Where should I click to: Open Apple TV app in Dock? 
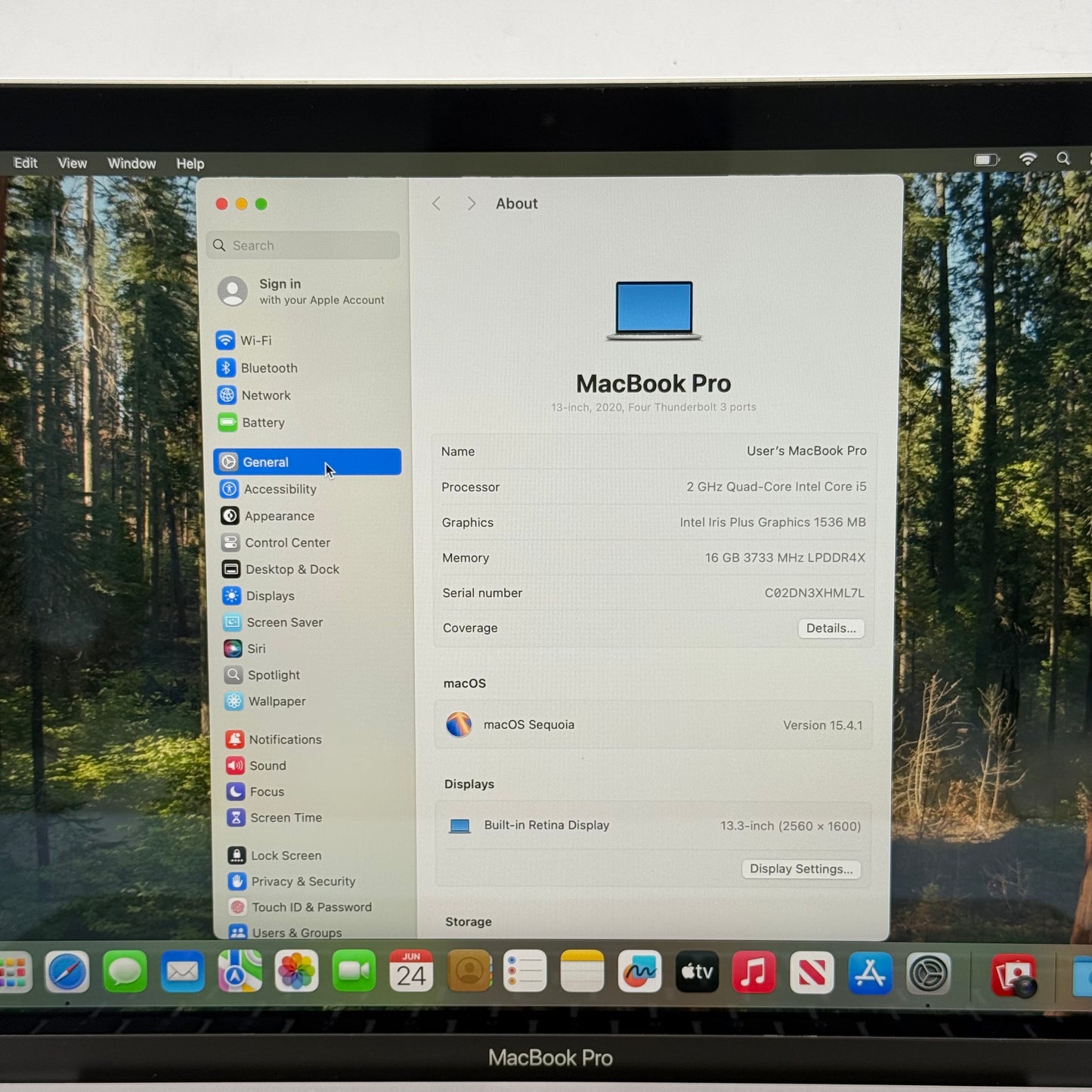click(x=697, y=972)
